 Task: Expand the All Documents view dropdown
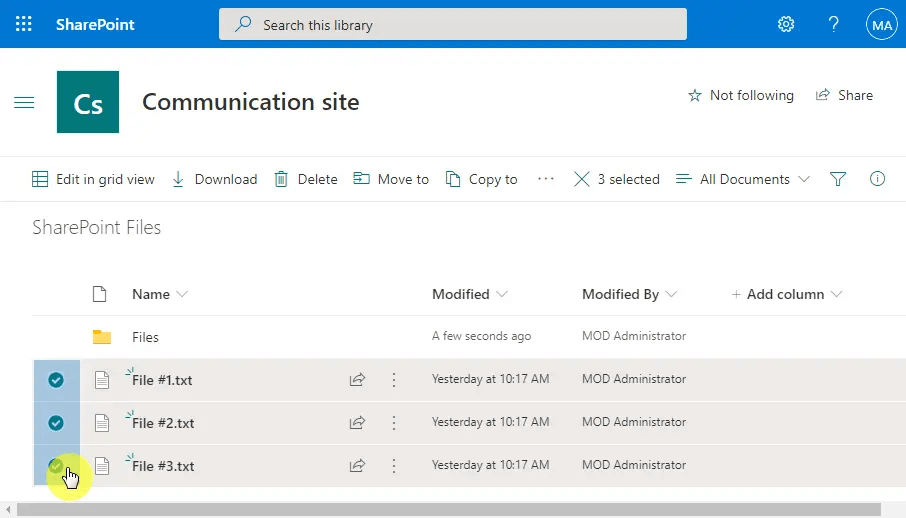(x=743, y=179)
